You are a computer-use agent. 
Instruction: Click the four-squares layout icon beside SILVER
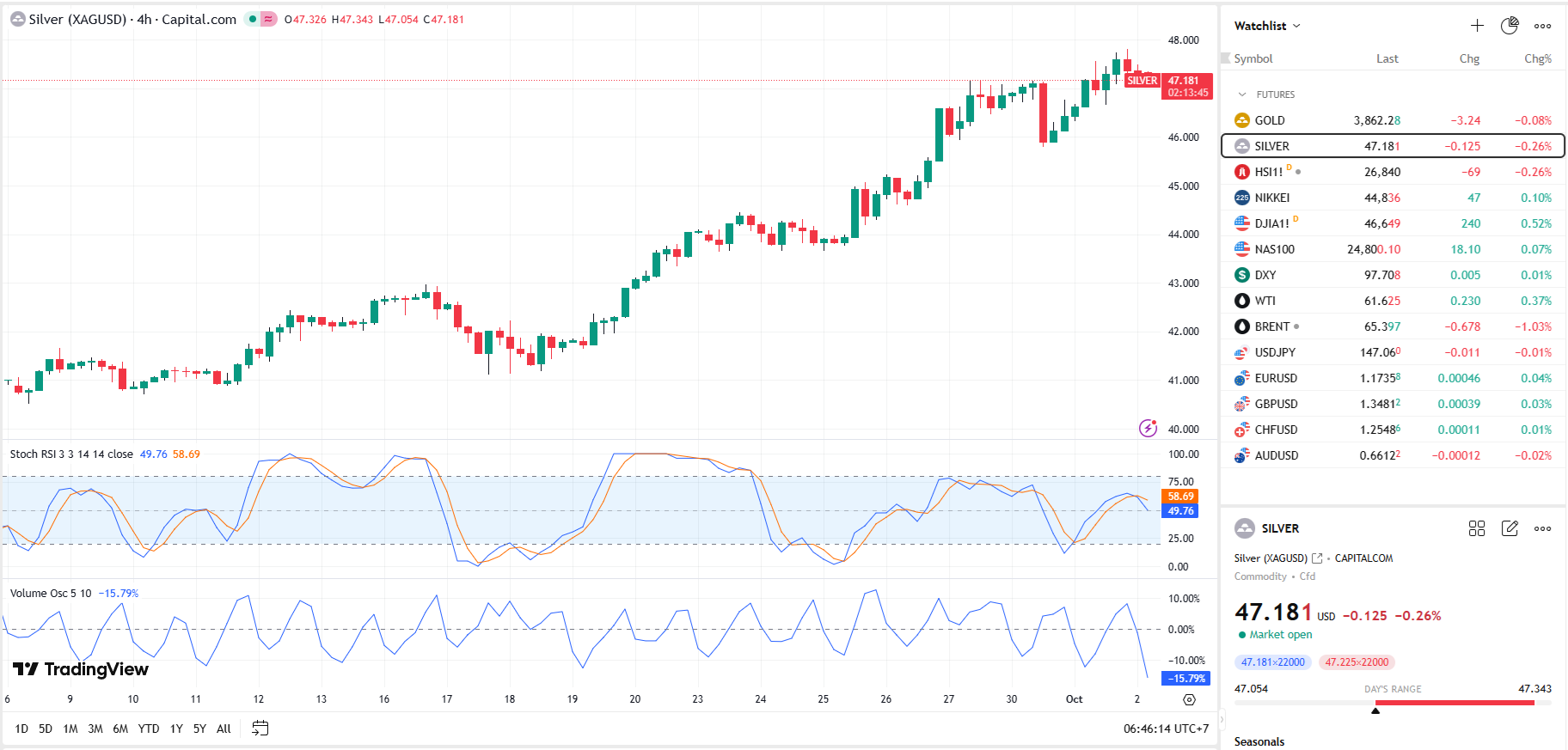1477,528
